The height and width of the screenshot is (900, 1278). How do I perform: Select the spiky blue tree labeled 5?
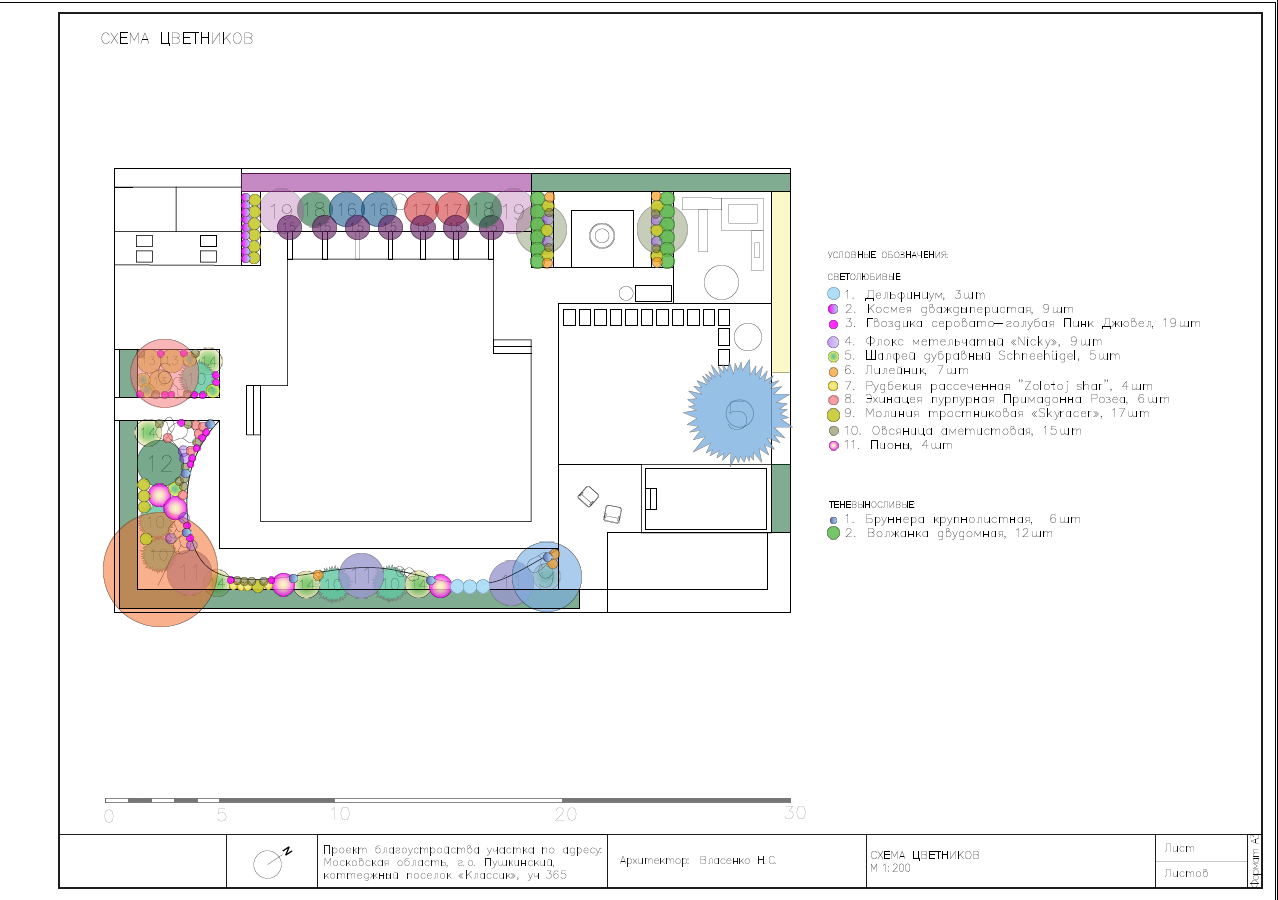(x=738, y=411)
